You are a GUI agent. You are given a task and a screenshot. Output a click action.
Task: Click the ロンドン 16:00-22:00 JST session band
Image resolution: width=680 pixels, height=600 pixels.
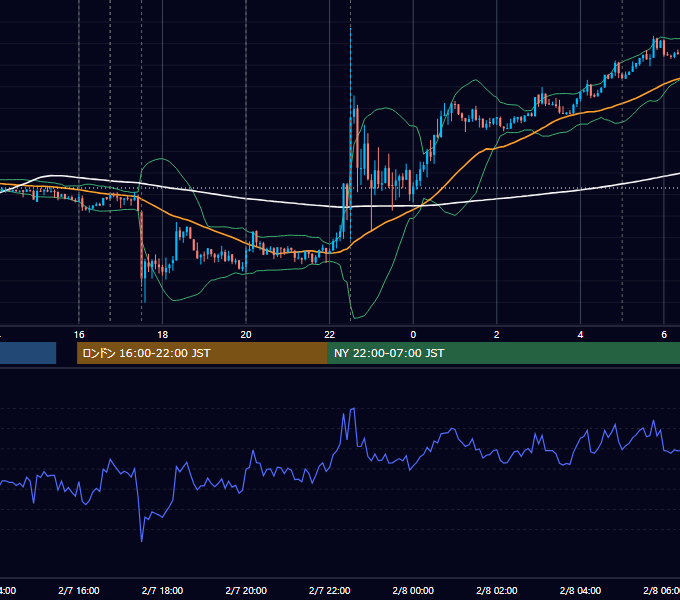[x=202, y=353]
